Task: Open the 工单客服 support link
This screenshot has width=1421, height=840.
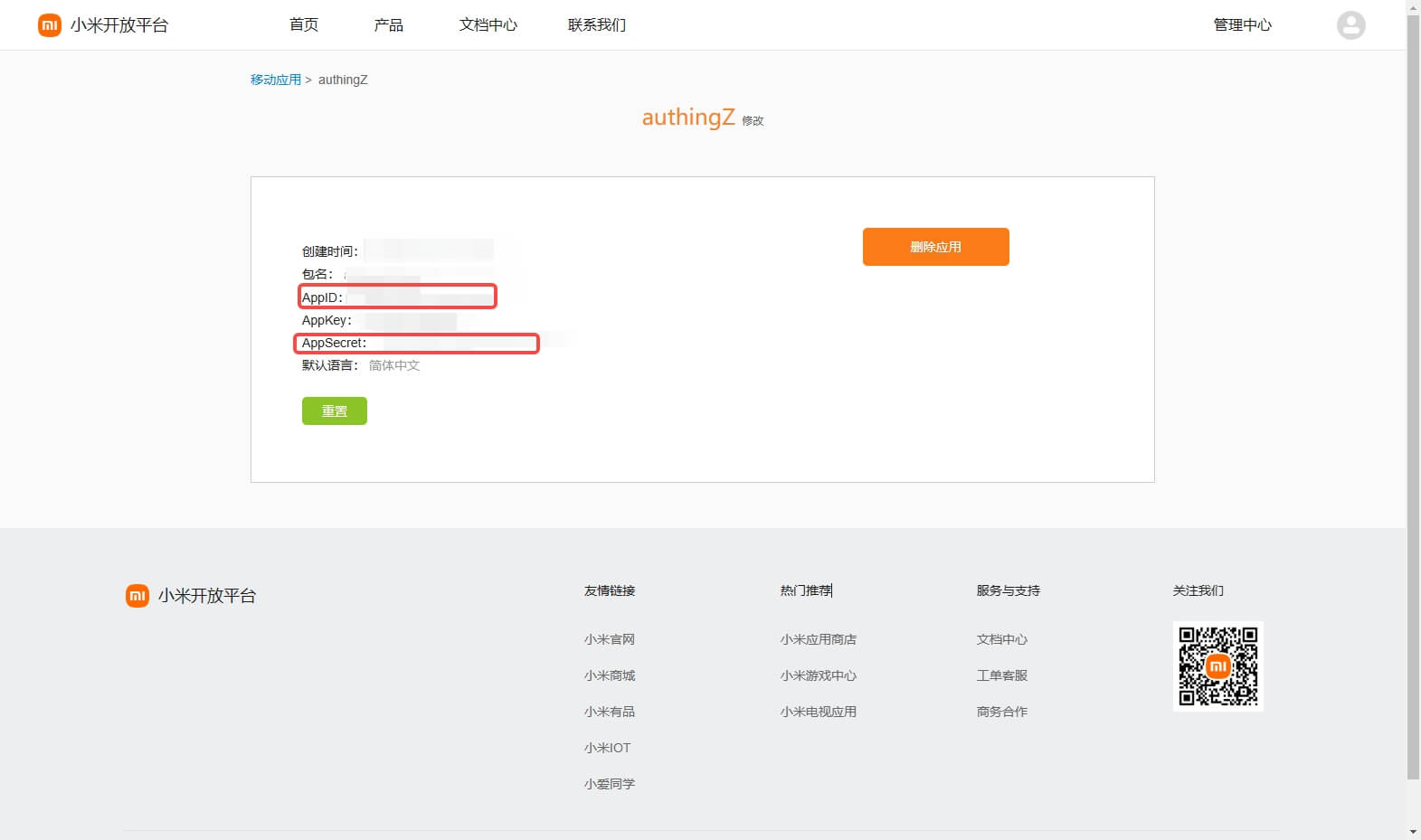Action: click(x=1002, y=675)
